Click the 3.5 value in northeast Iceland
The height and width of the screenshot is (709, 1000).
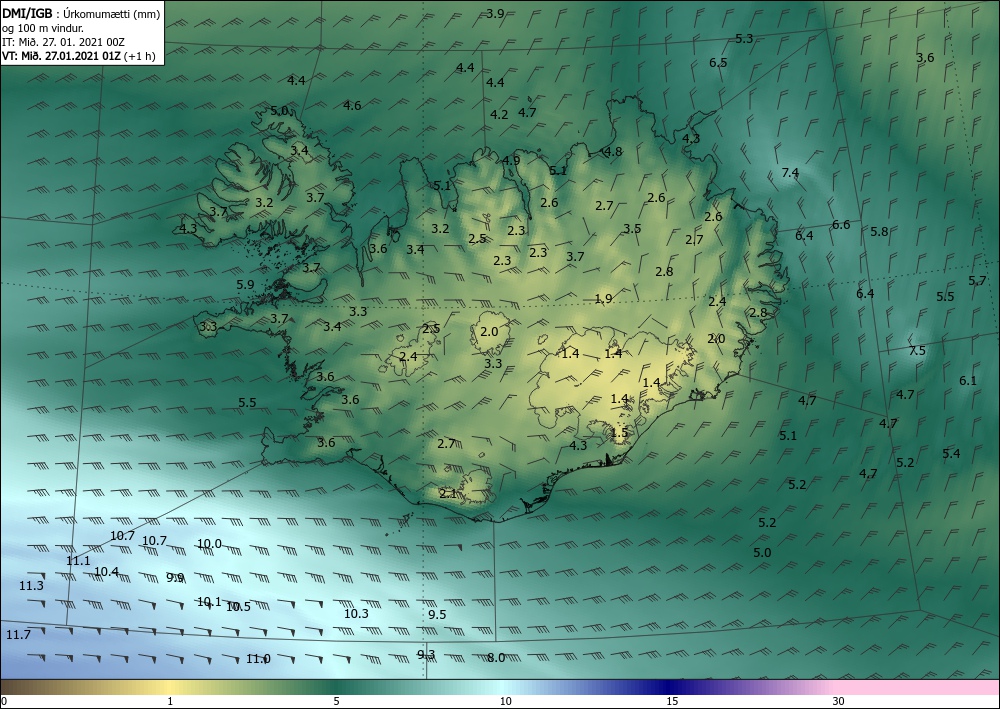point(632,228)
